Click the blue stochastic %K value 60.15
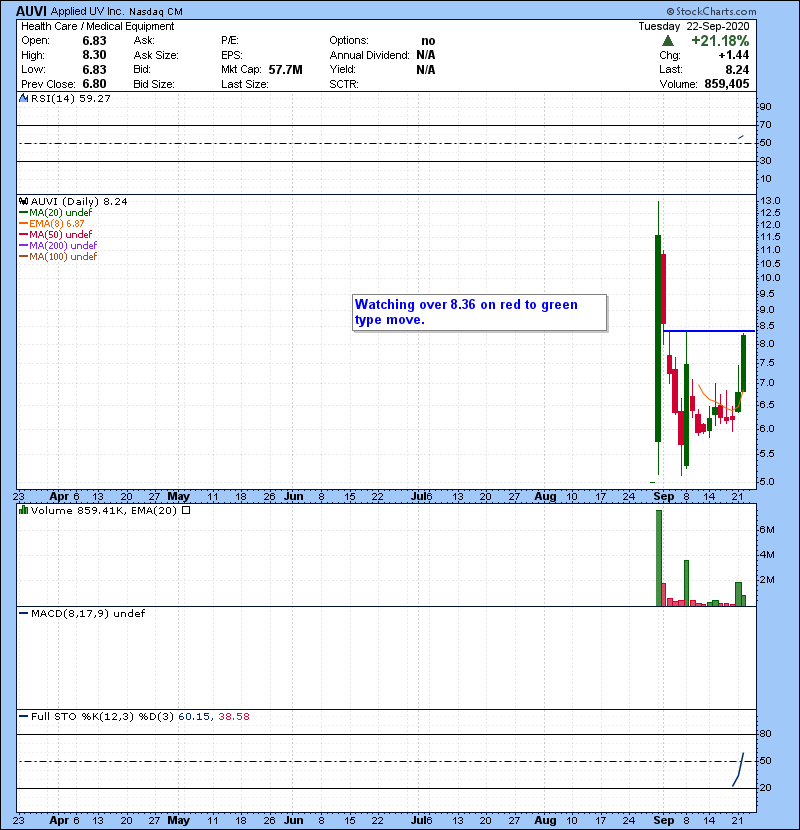Viewport: 800px width, 830px height. click(x=194, y=716)
